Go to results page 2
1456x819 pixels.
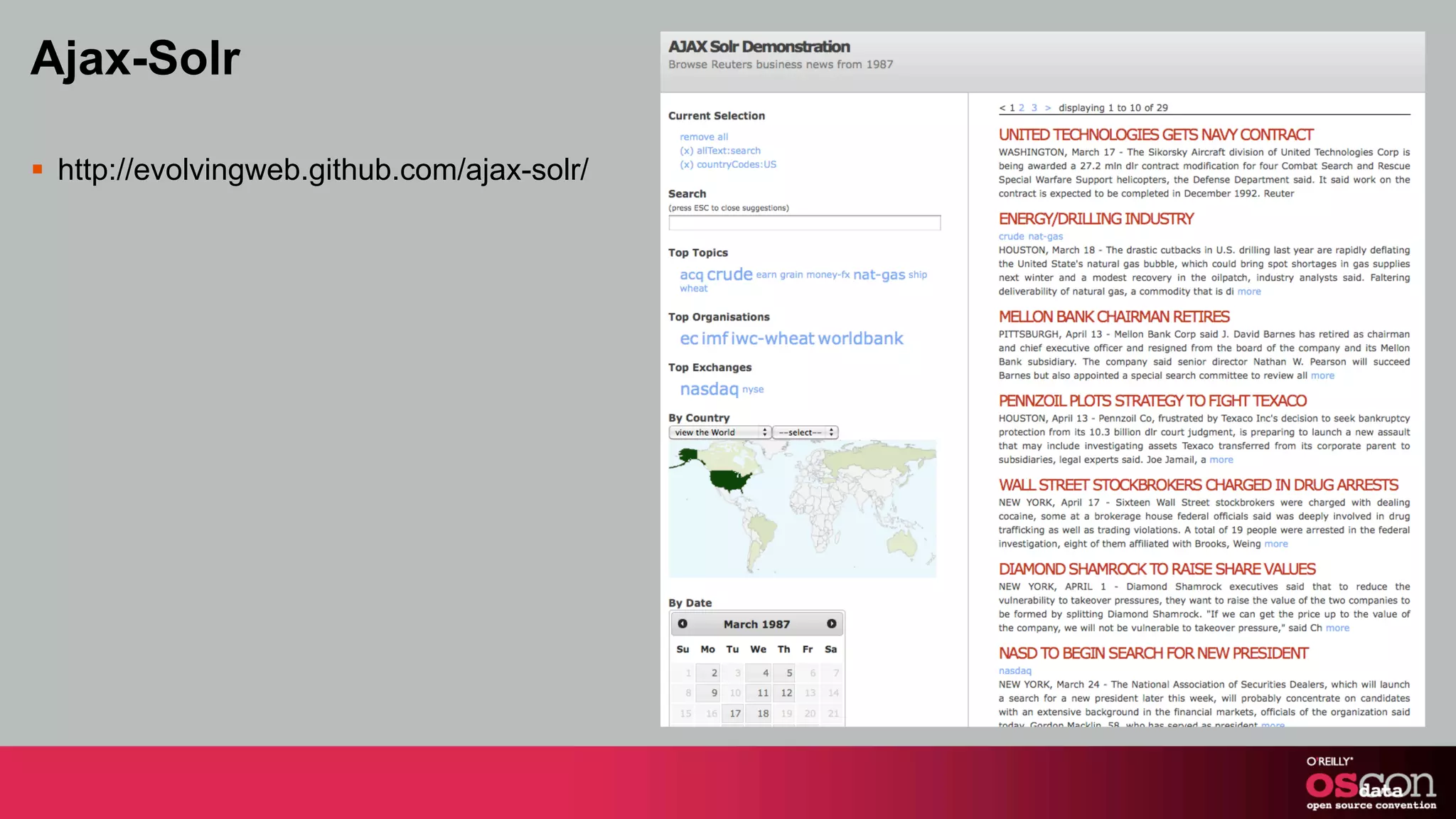tap(1022, 108)
